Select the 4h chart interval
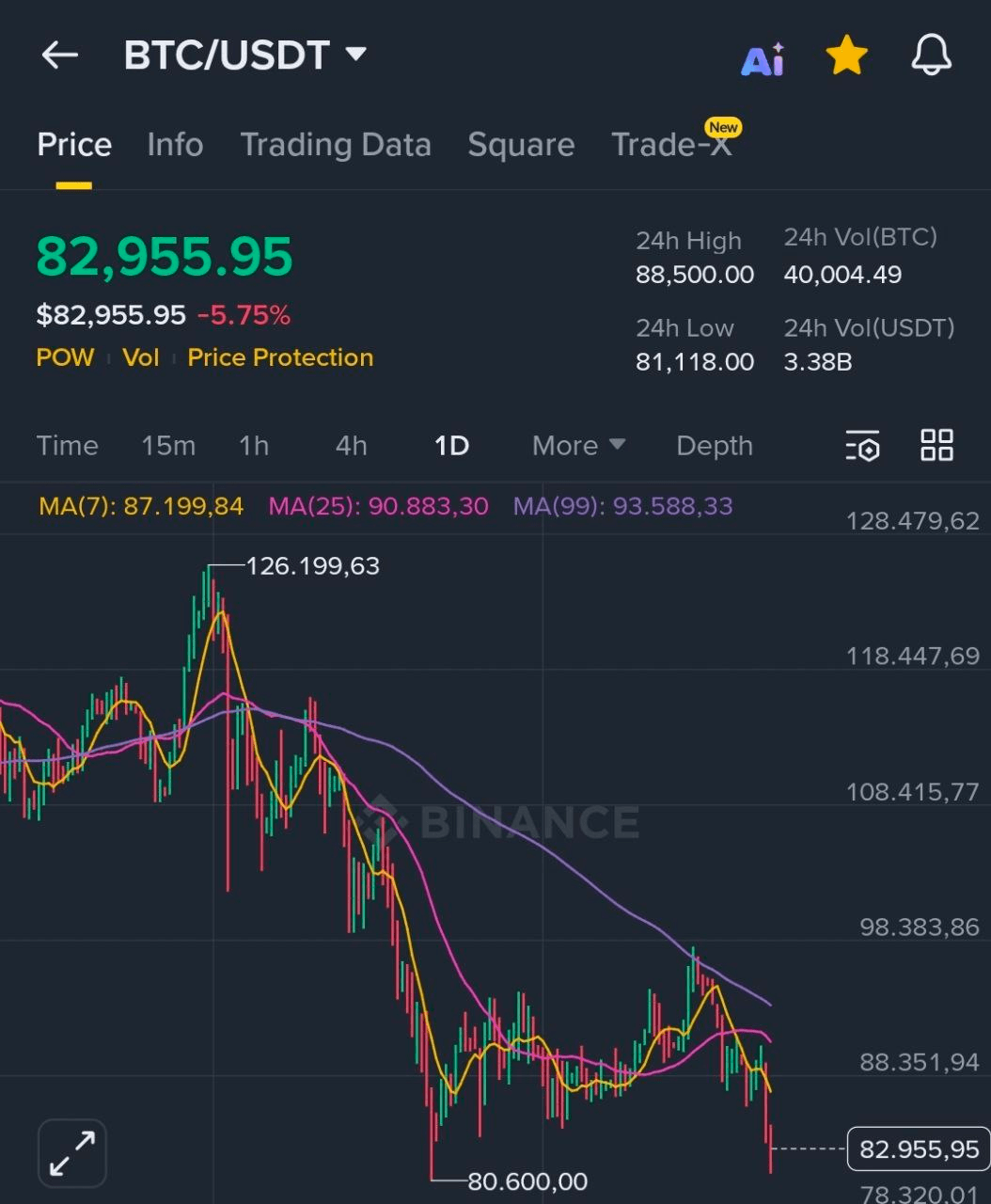 point(351,446)
